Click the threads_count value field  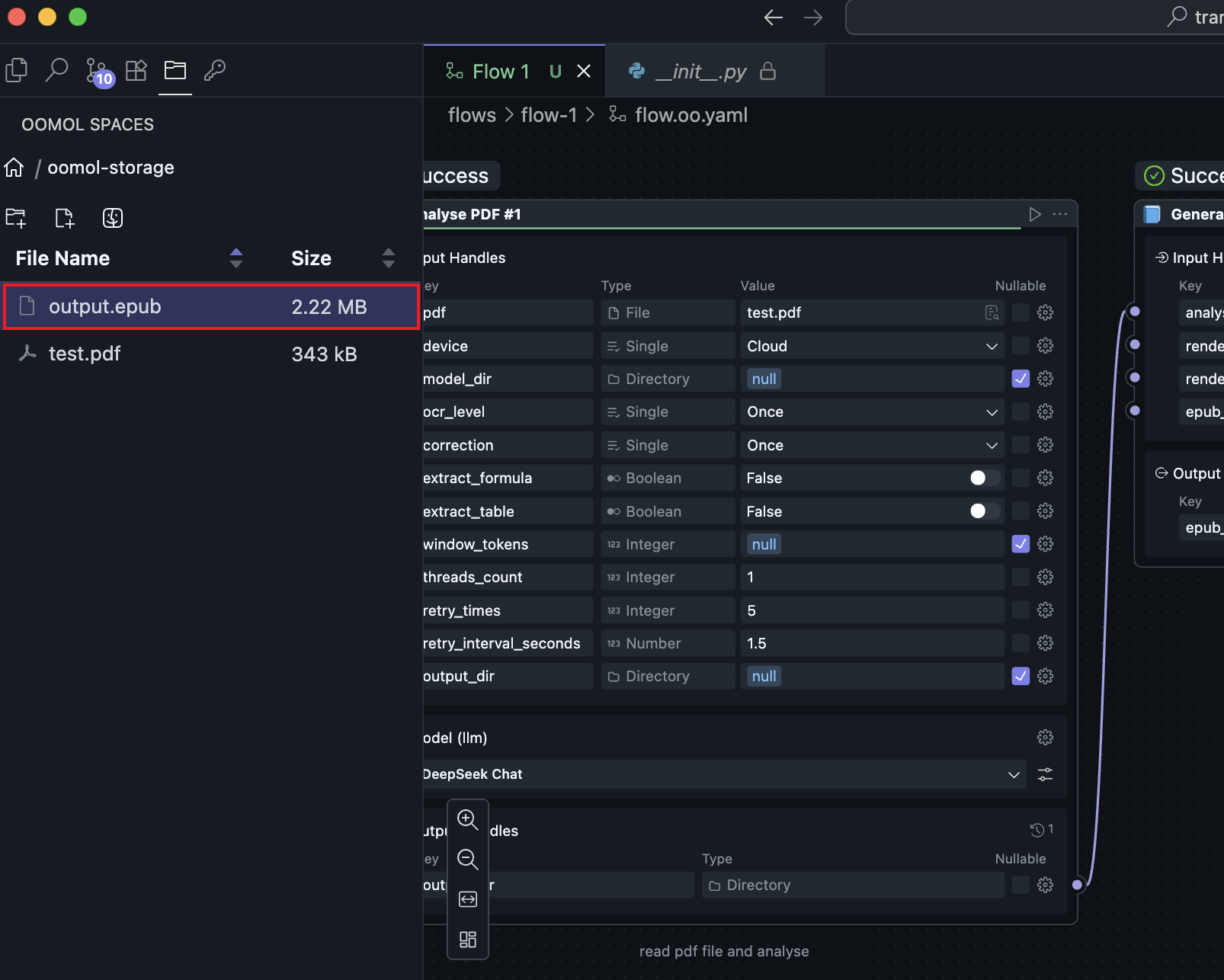coord(871,578)
